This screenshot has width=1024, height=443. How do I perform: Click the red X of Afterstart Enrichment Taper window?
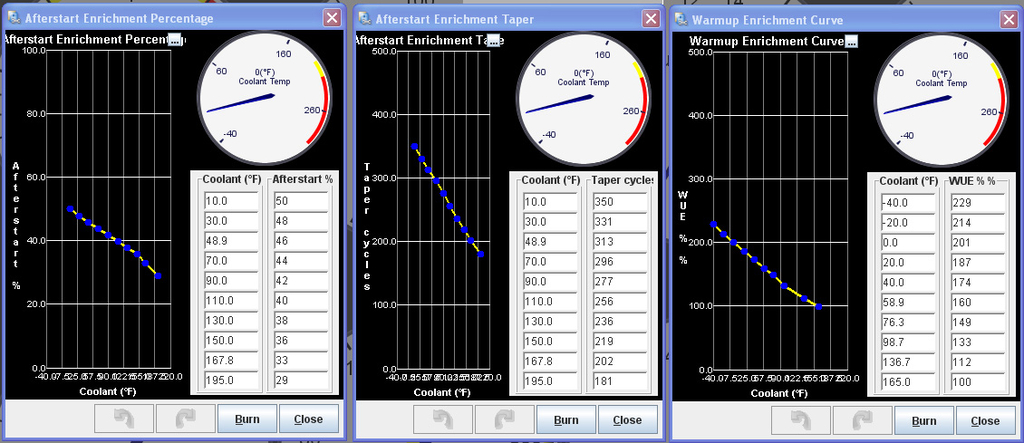pos(651,18)
